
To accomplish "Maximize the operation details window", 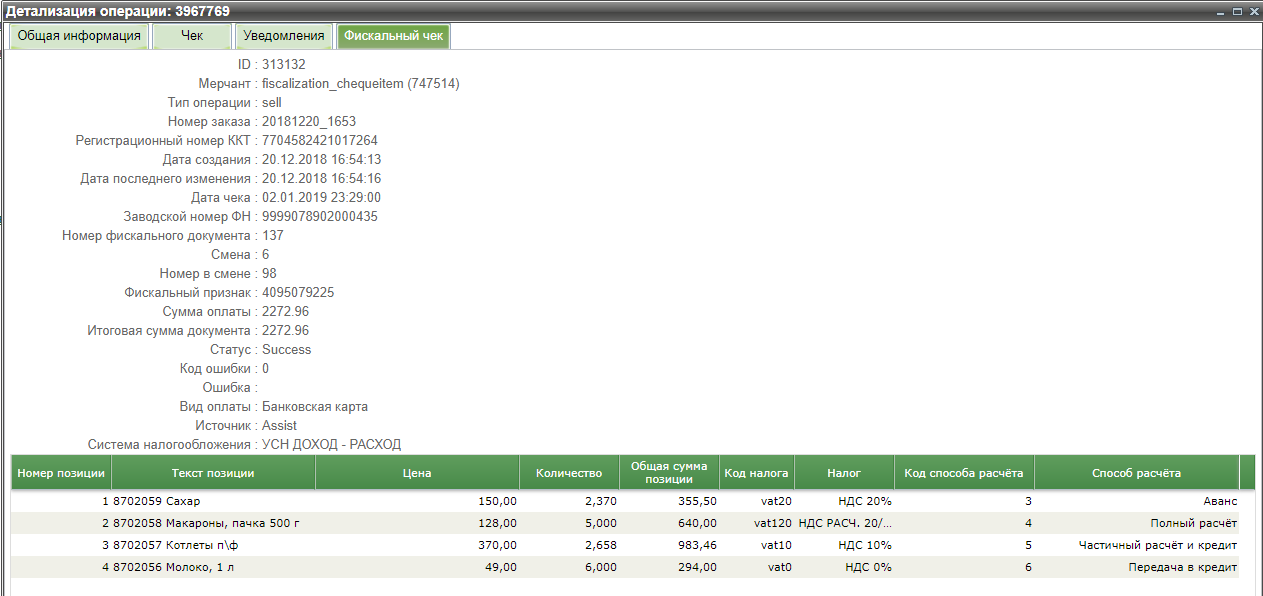I will tap(1237, 11).
